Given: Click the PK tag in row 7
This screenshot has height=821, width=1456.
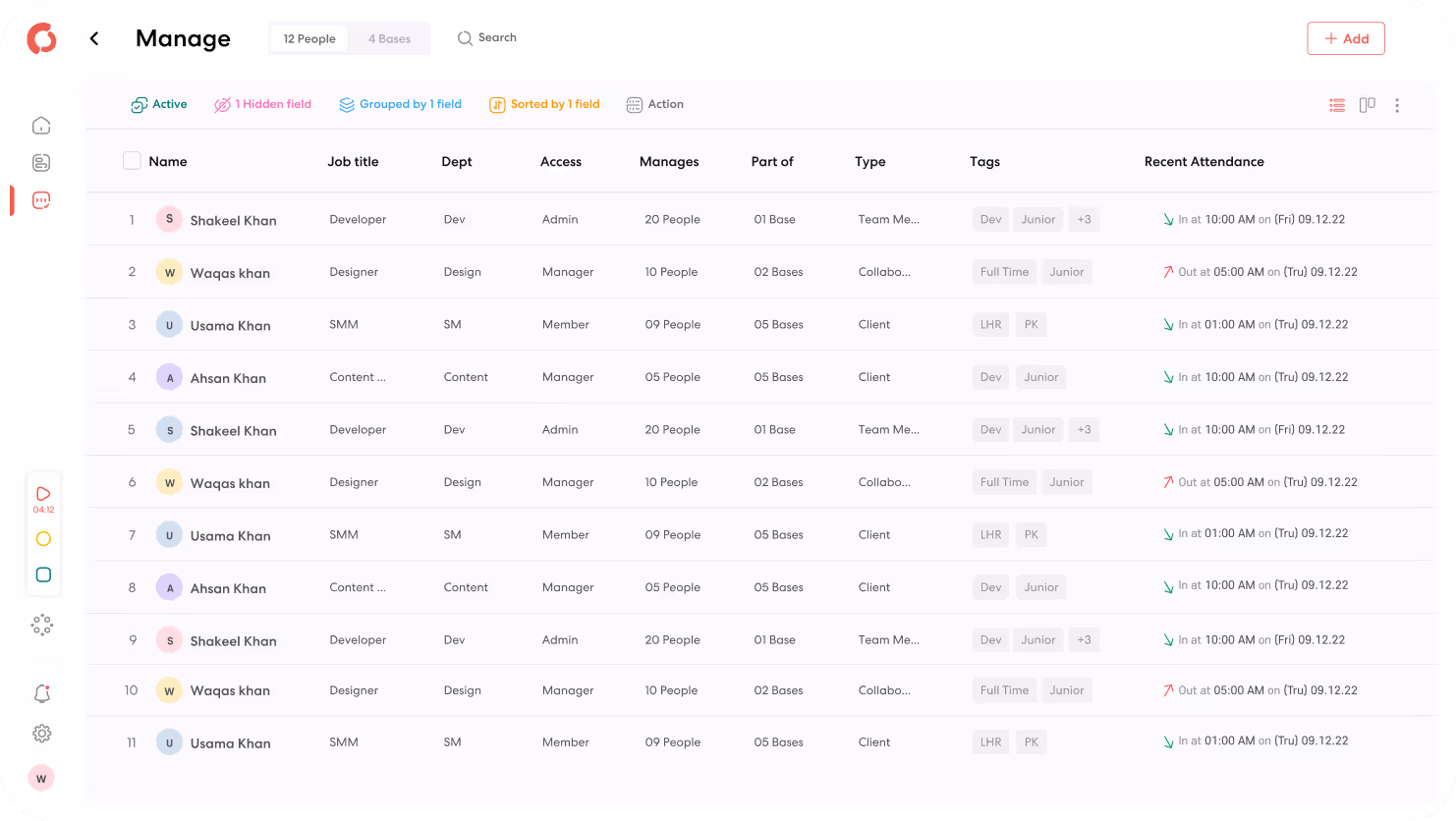Looking at the screenshot, I should pos(1031,535).
